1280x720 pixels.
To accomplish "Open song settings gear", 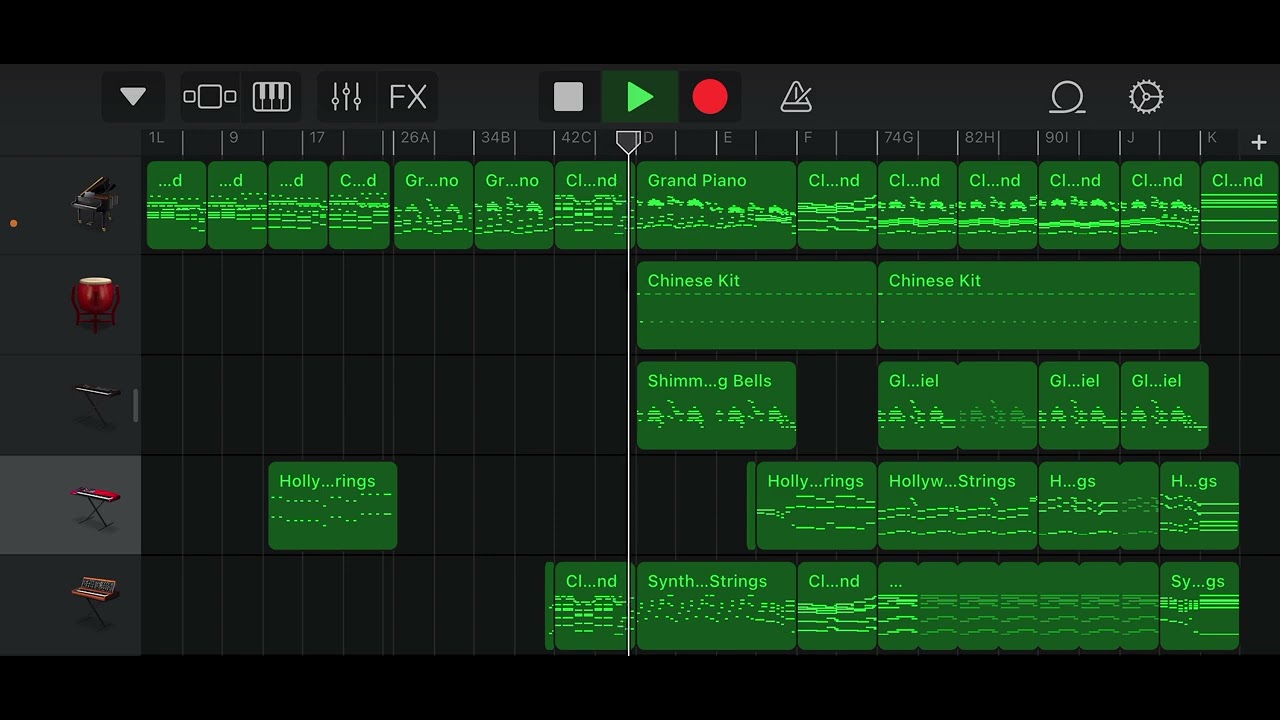I will pos(1146,97).
